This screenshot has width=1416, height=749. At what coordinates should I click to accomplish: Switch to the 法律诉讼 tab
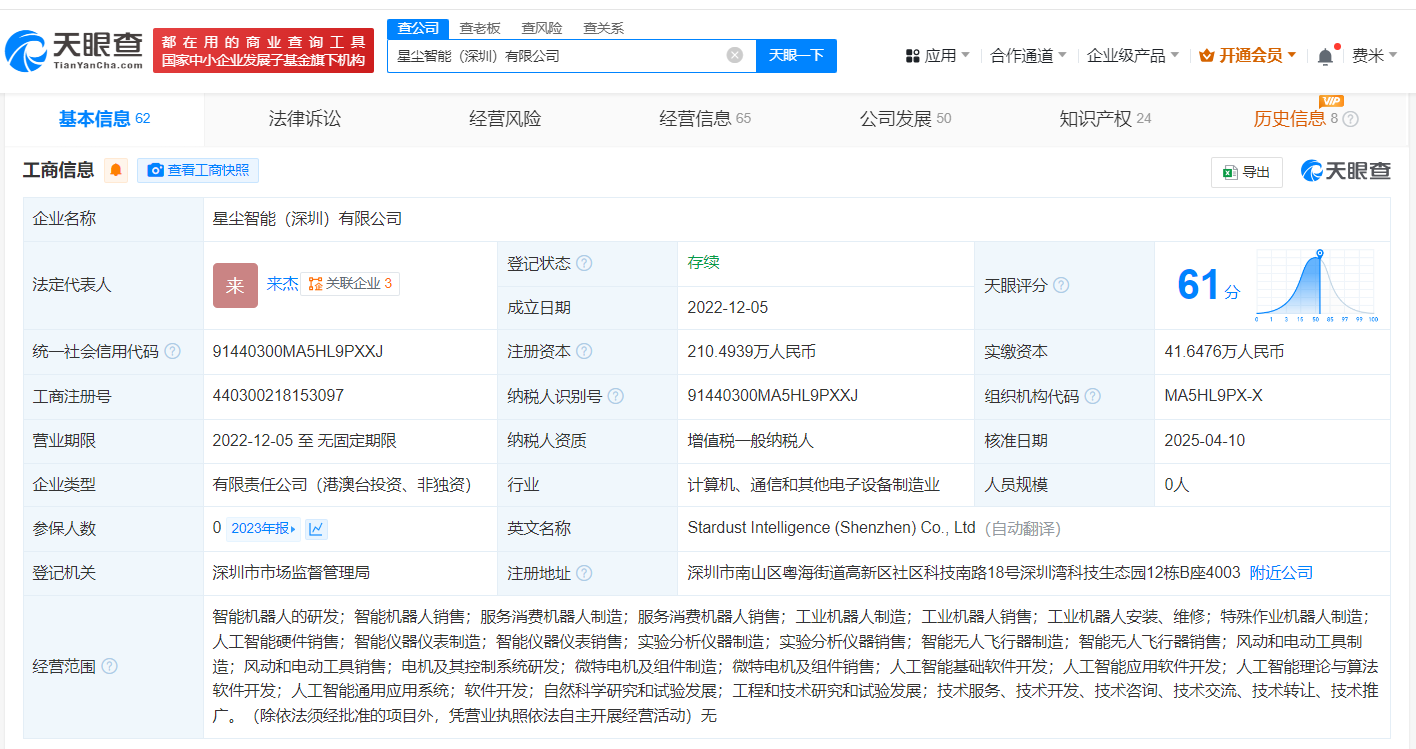click(x=305, y=119)
